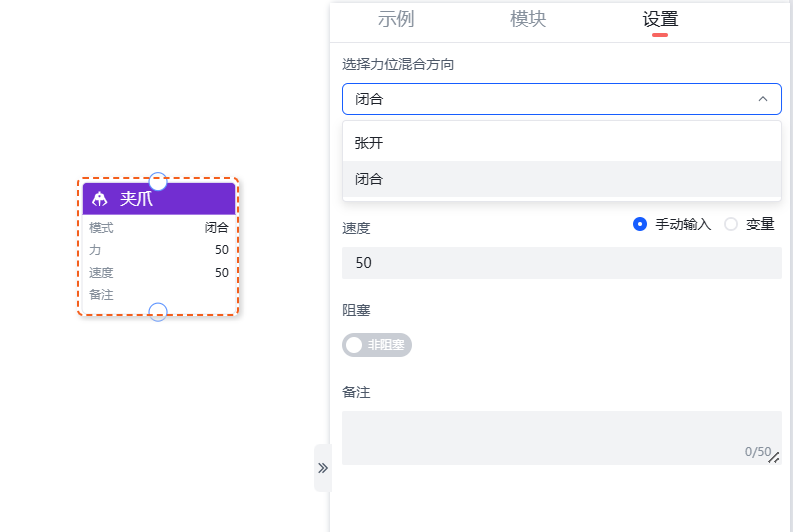
Task: Click the 选择力位混合方向 label
Action: [x=398, y=64]
